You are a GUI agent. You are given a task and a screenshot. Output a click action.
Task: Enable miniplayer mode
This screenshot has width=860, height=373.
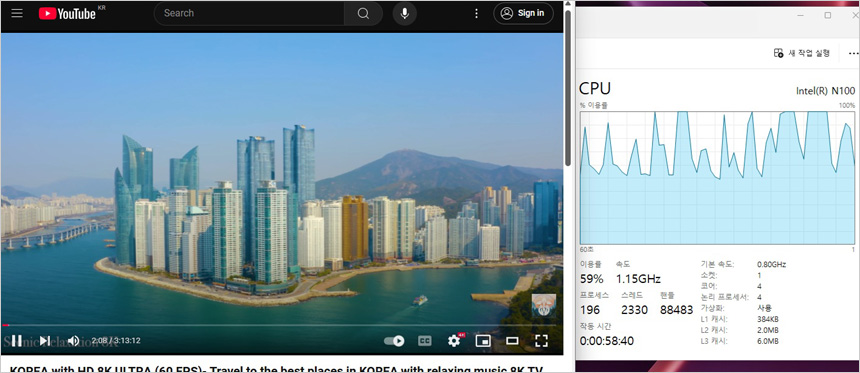[x=483, y=341]
